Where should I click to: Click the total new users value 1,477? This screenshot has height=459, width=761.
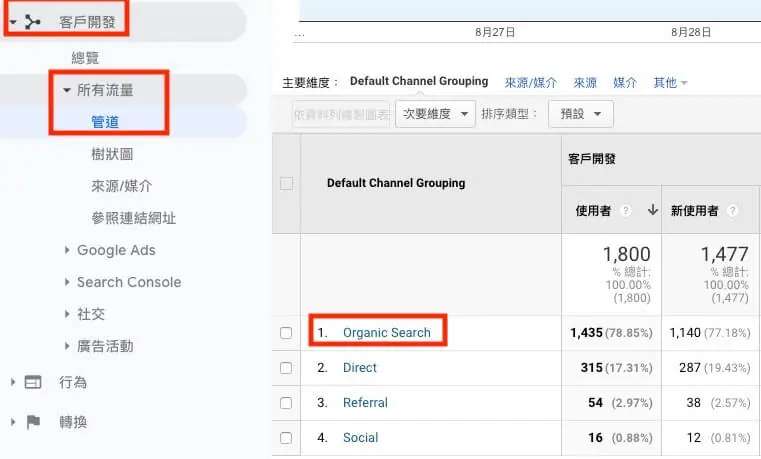[x=724, y=254]
